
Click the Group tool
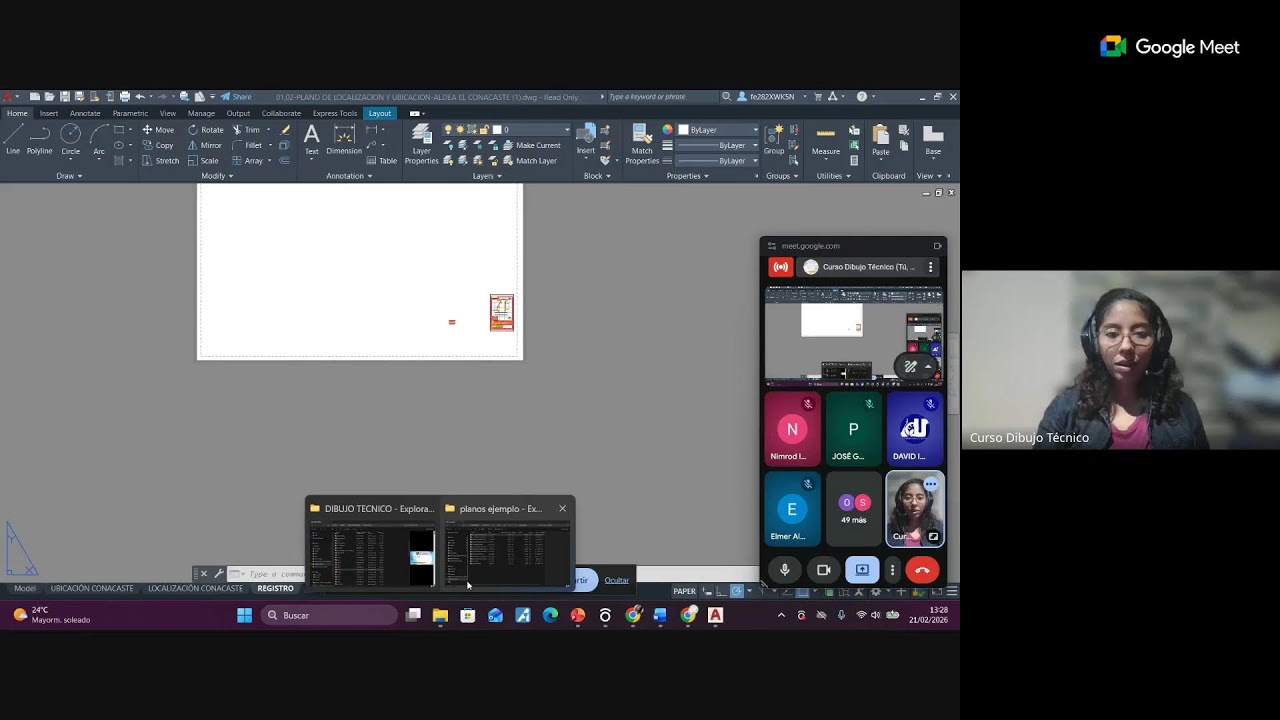(x=774, y=140)
